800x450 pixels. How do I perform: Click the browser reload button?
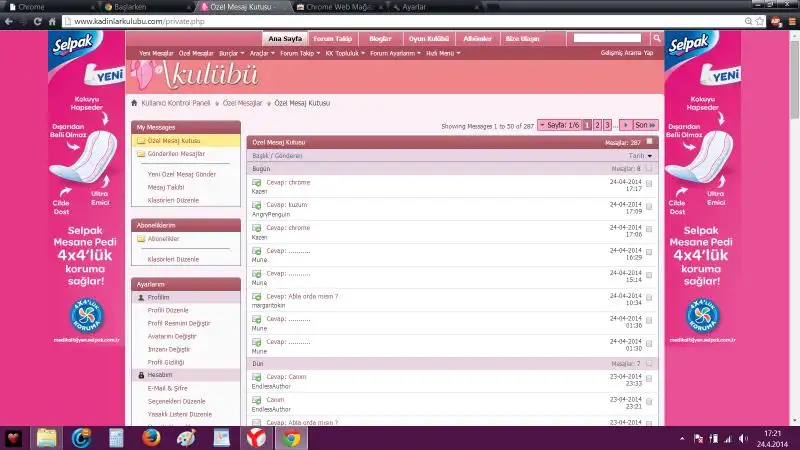click(50, 20)
